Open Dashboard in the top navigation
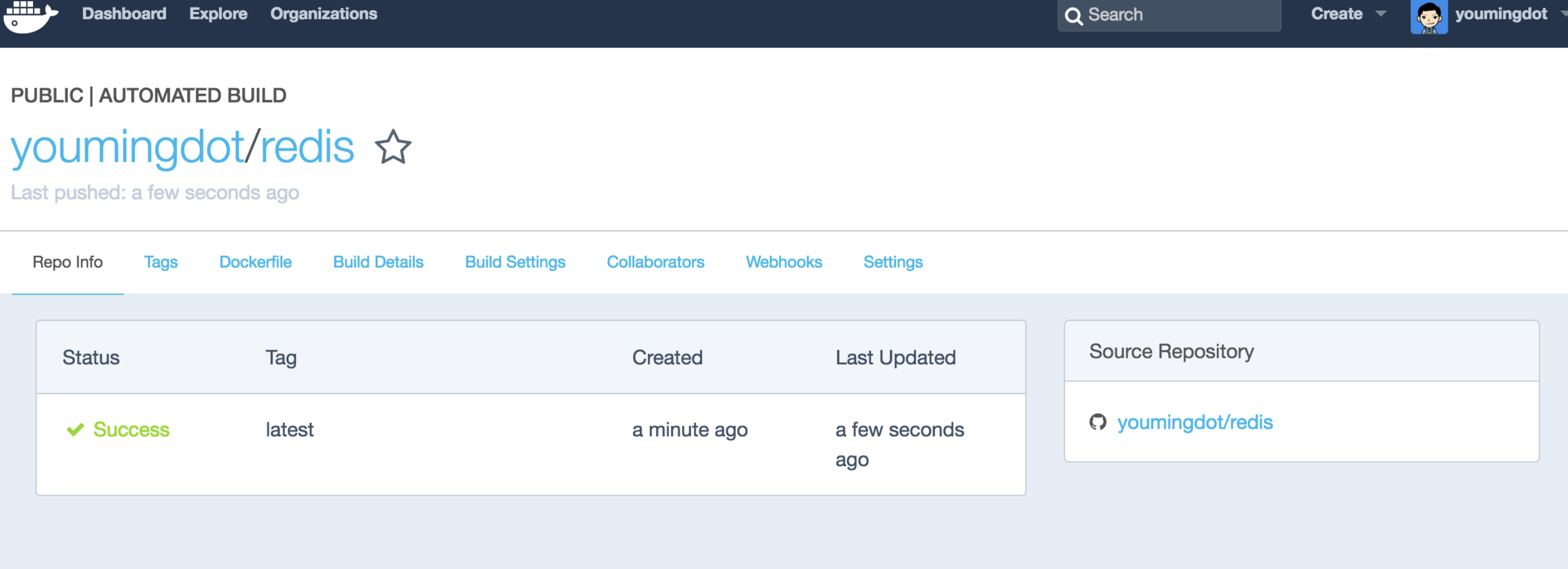 (x=124, y=14)
